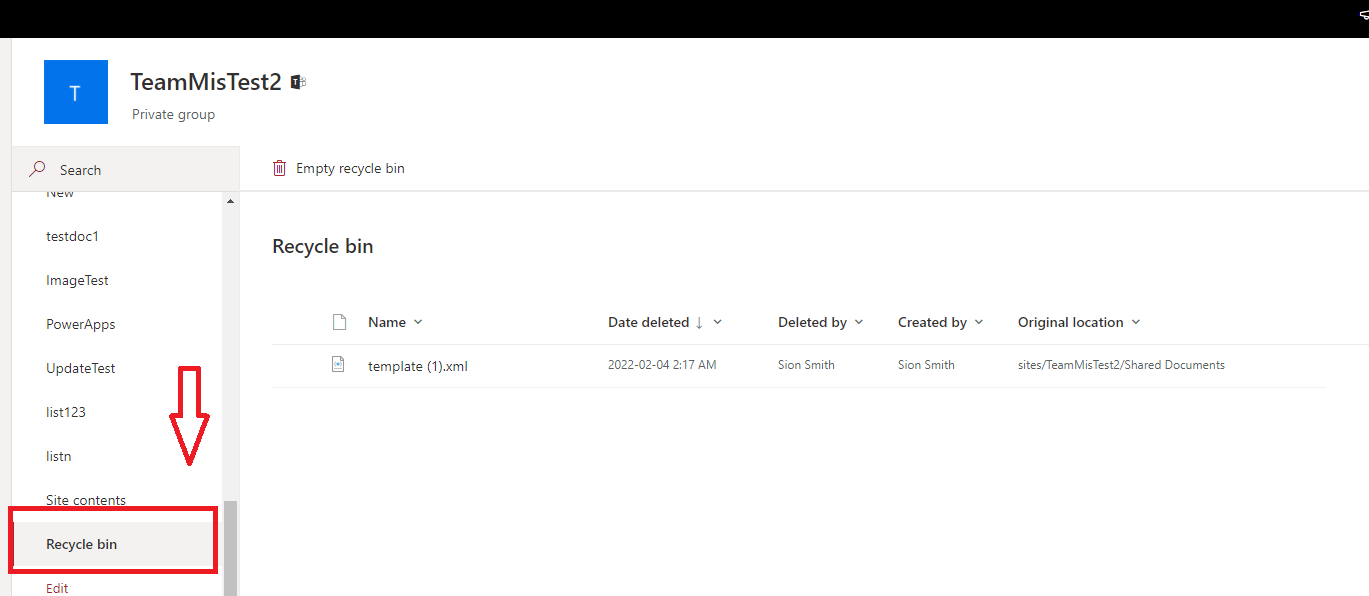Click the Private group link under site title
Image resolution: width=1369 pixels, height=596 pixels.
point(172,114)
